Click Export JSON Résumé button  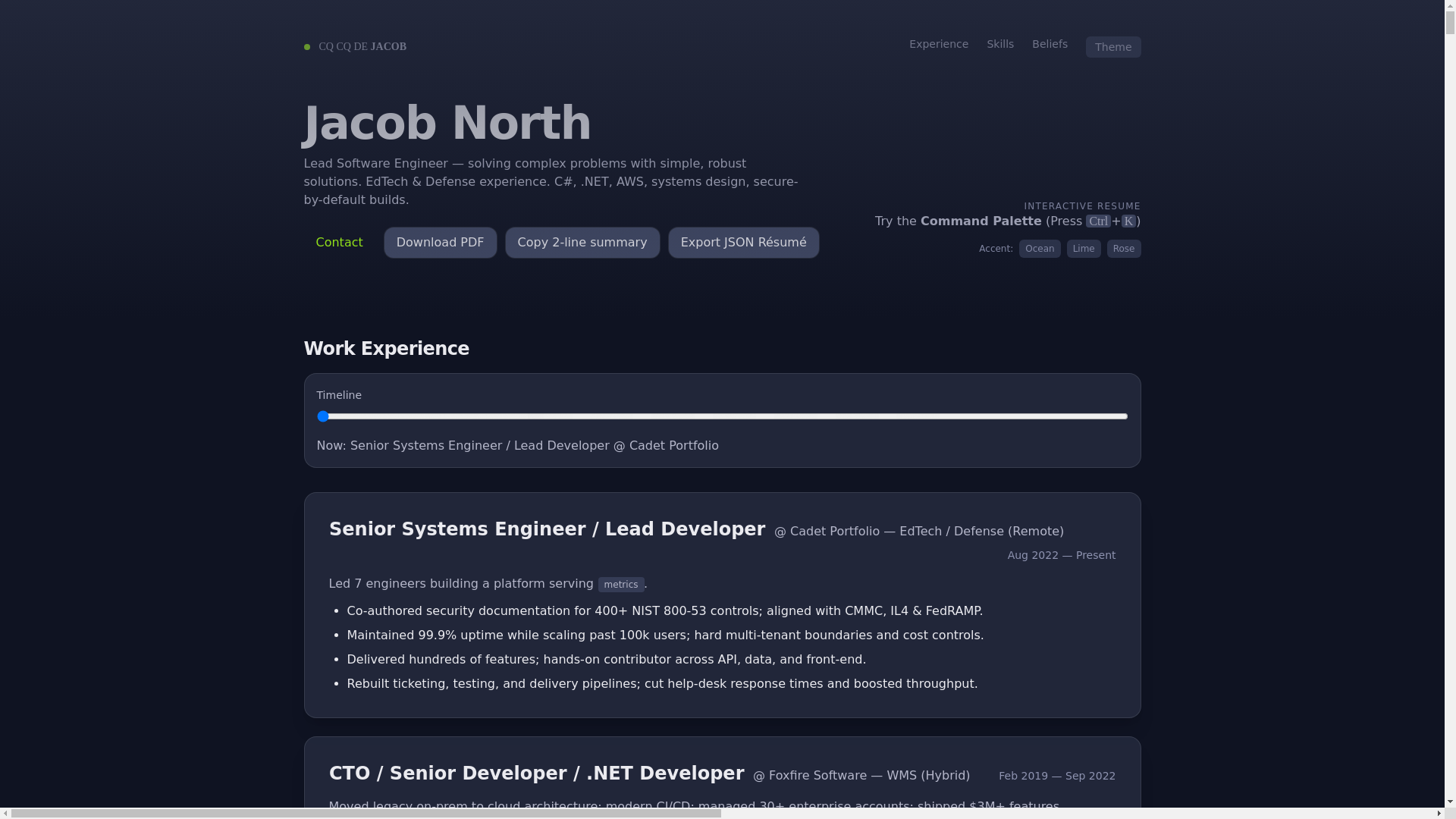point(743,243)
